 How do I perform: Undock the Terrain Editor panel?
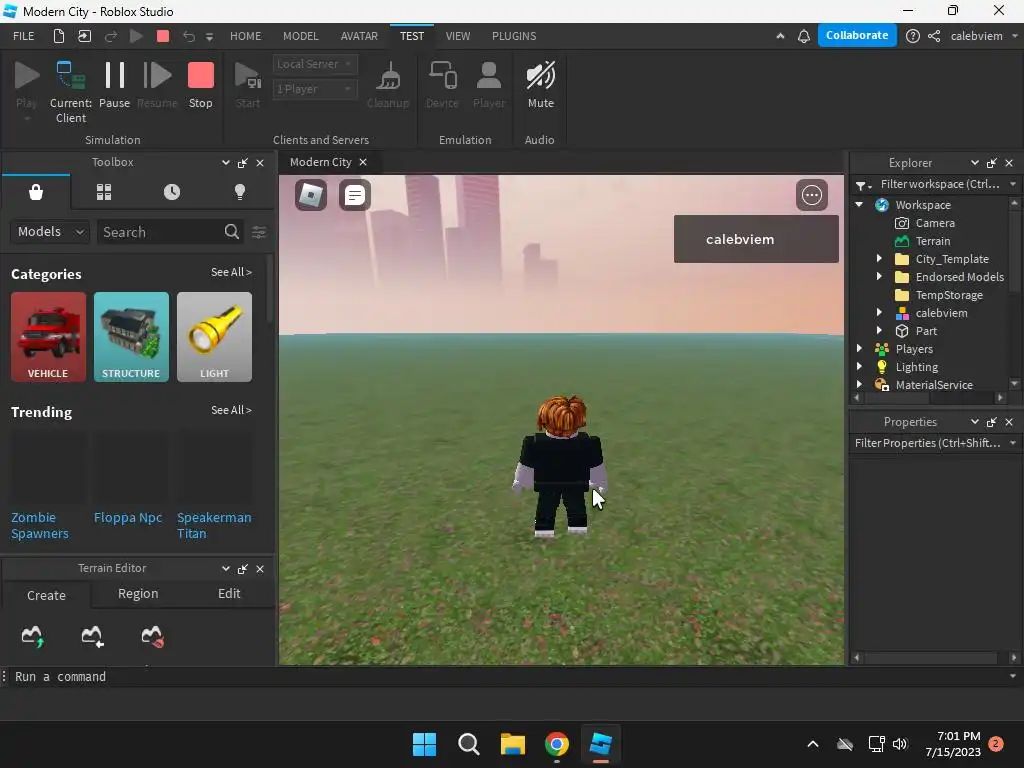pos(242,569)
